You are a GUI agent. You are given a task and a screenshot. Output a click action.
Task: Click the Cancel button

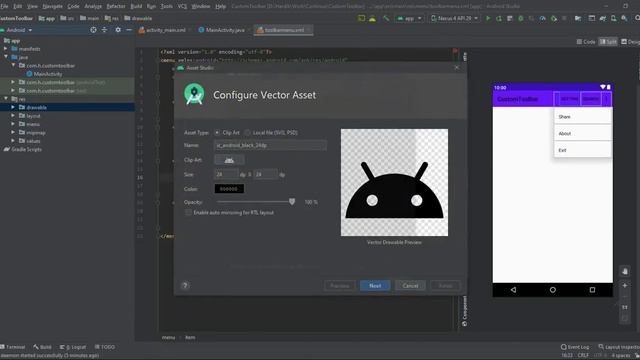point(410,286)
